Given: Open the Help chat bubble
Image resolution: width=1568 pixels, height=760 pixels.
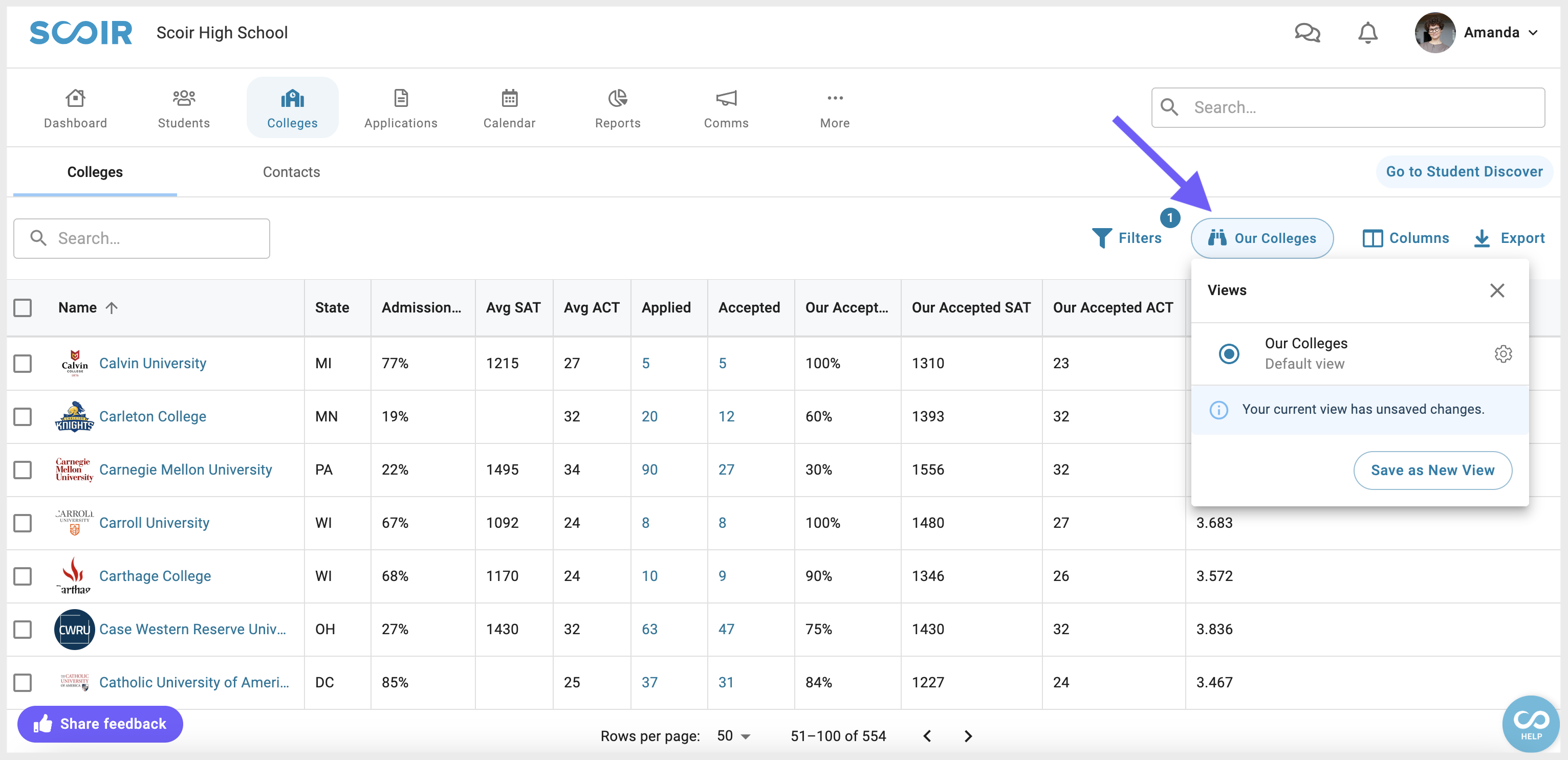Looking at the screenshot, I should coord(1531,724).
